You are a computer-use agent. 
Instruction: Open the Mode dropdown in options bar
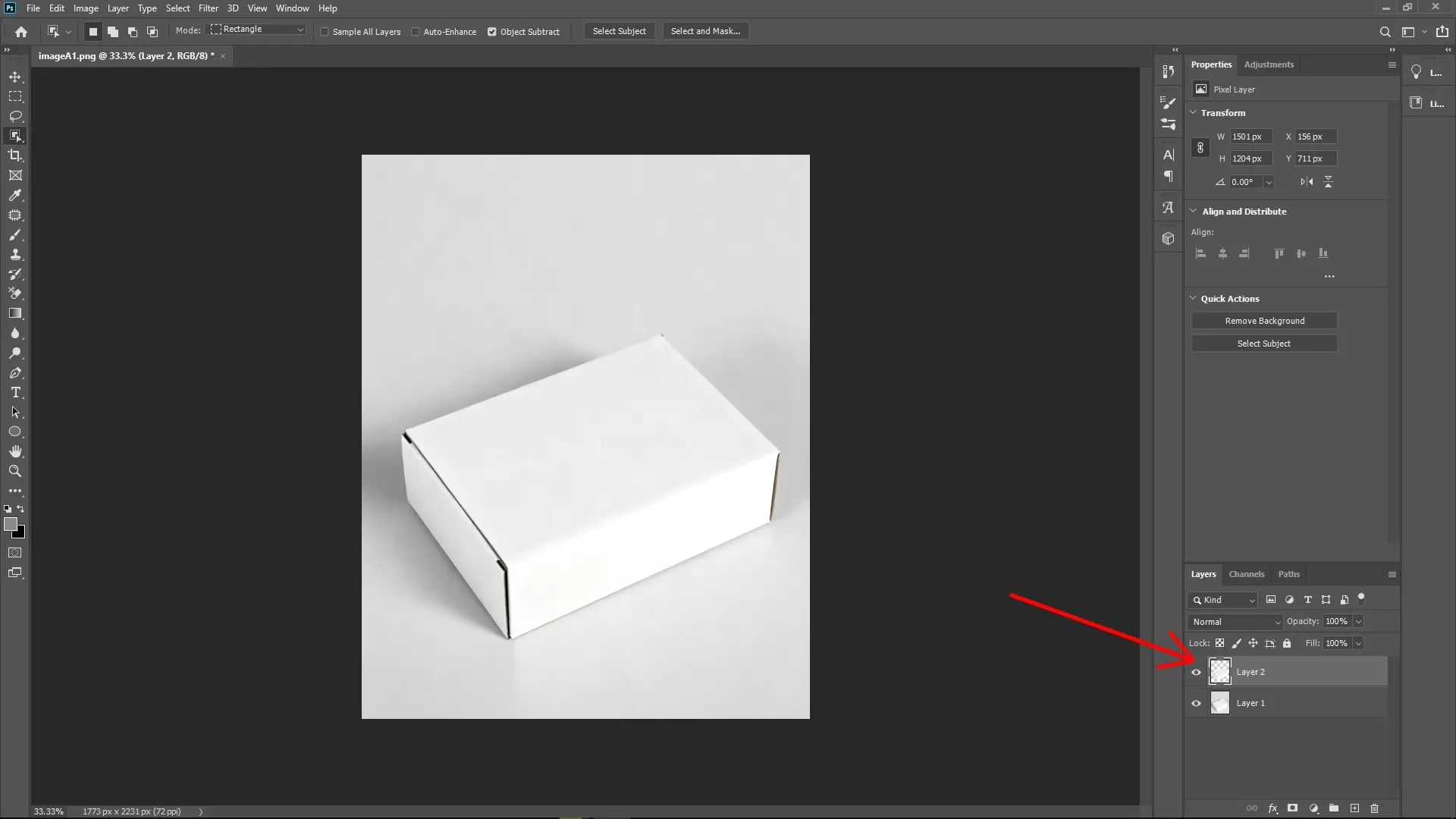point(256,29)
